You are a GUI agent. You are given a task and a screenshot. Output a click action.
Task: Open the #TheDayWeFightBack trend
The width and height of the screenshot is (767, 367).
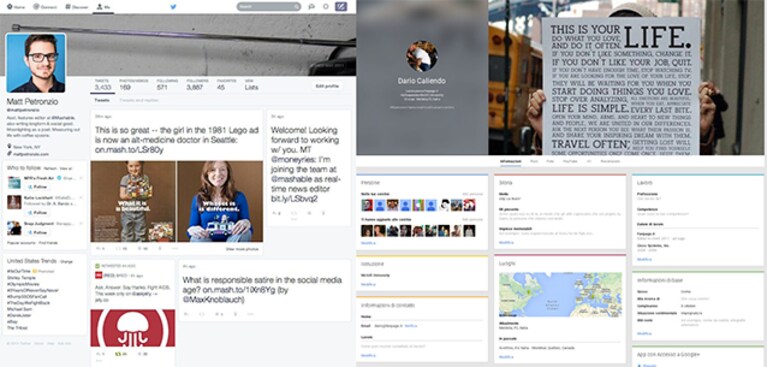[28, 302]
